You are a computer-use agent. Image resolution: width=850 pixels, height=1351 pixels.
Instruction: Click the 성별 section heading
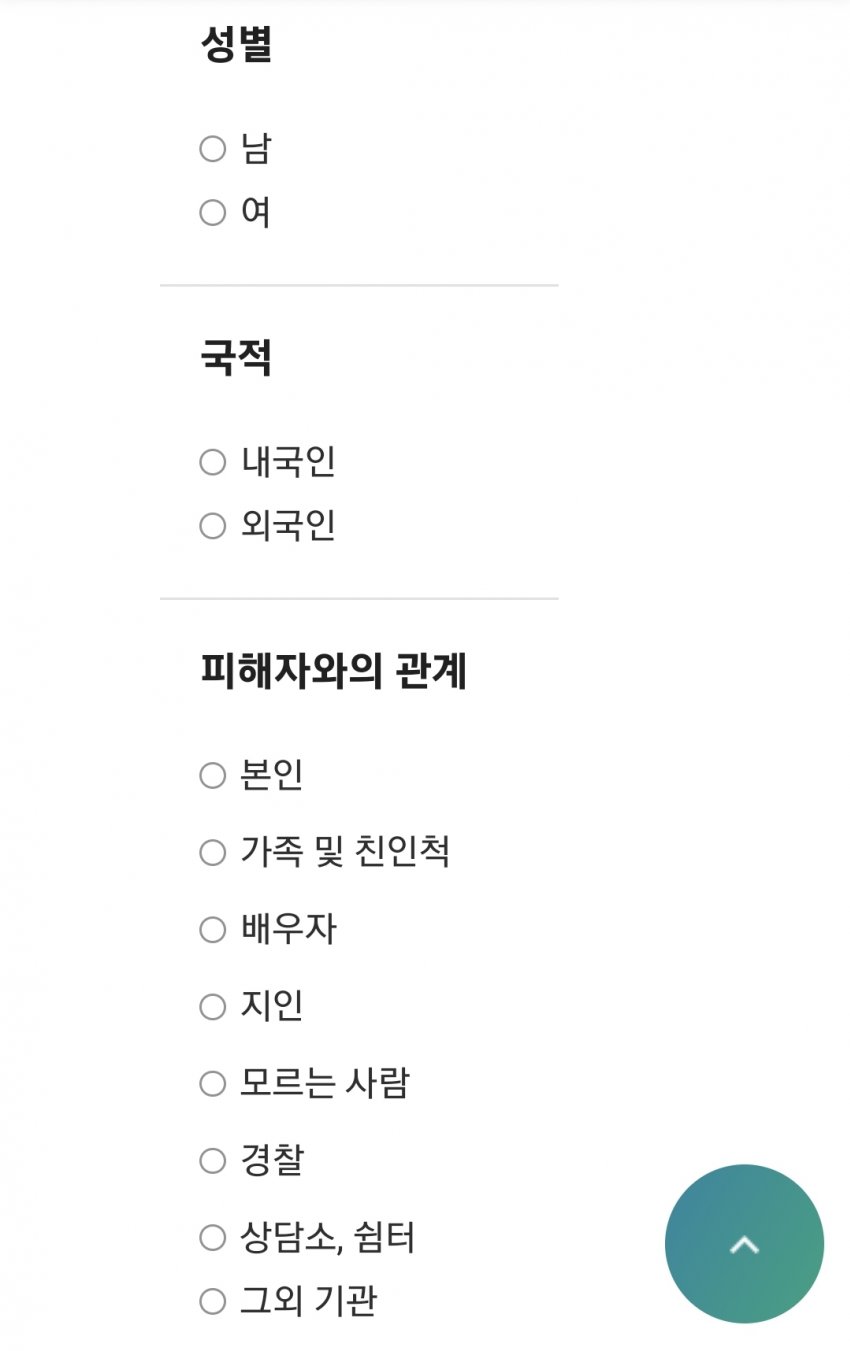pyautogui.click(x=236, y=44)
